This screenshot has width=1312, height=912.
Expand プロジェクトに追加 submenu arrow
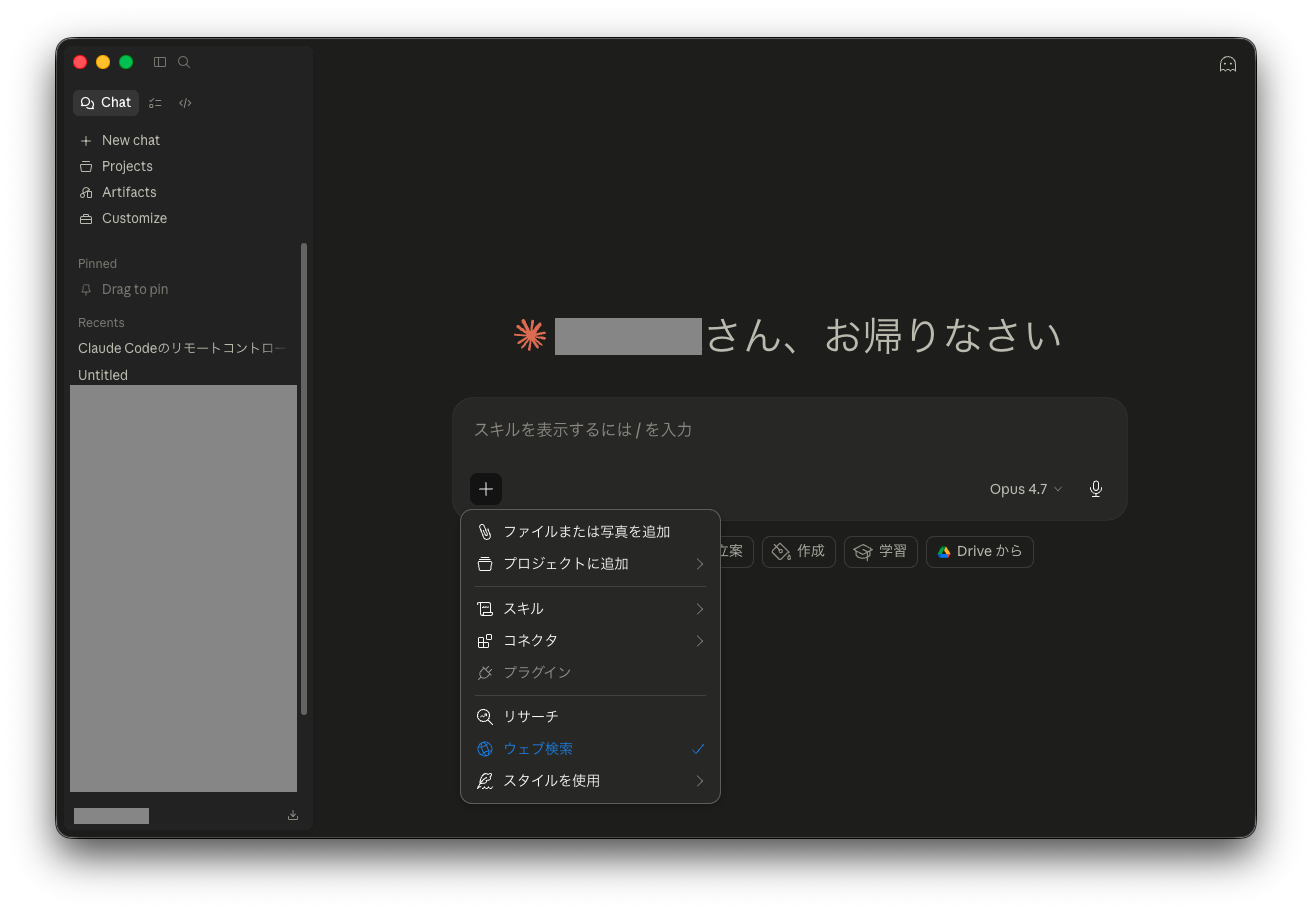coord(700,564)
